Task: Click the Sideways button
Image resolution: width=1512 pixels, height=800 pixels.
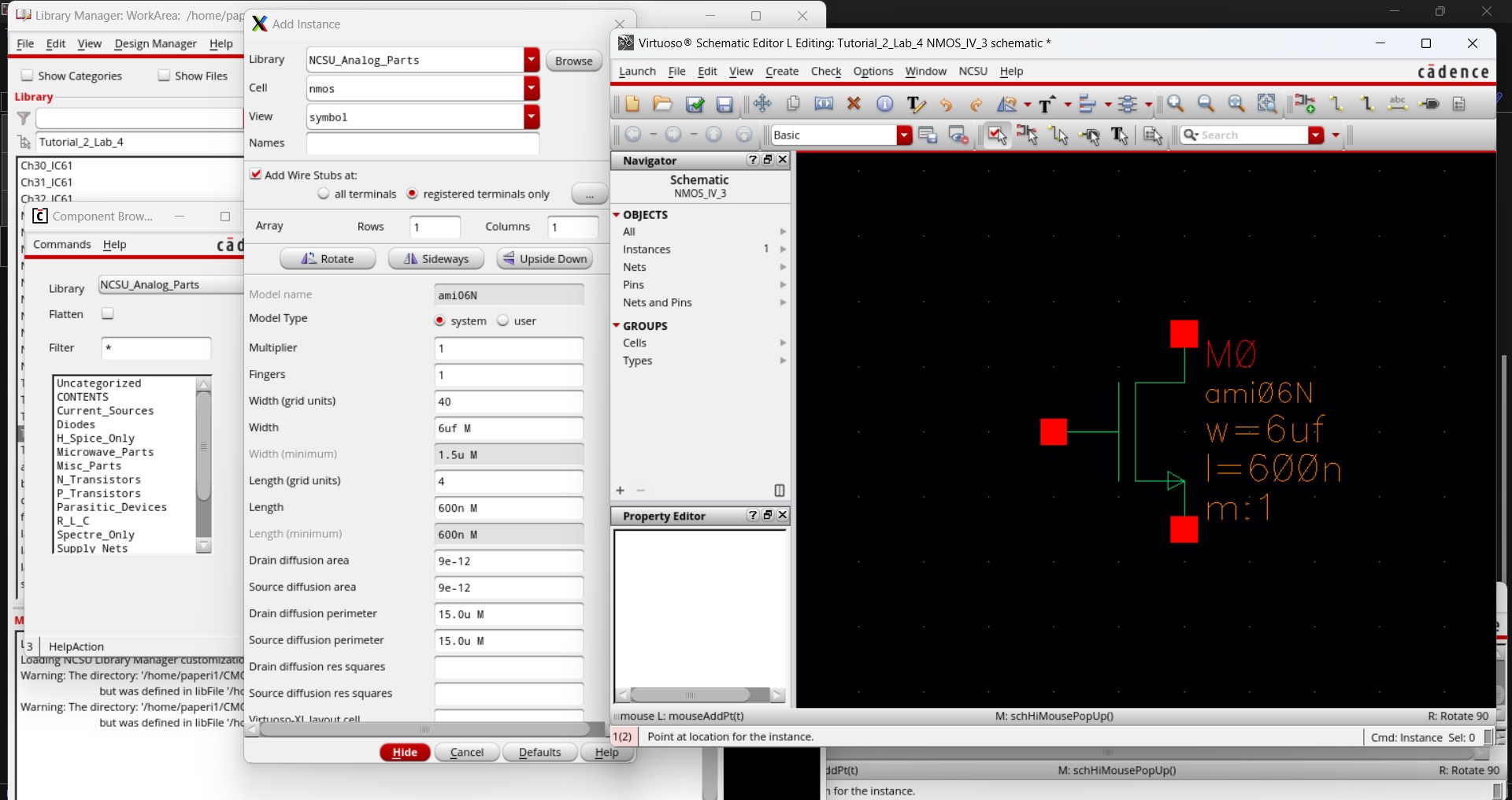Action: [x=435, y=258]
